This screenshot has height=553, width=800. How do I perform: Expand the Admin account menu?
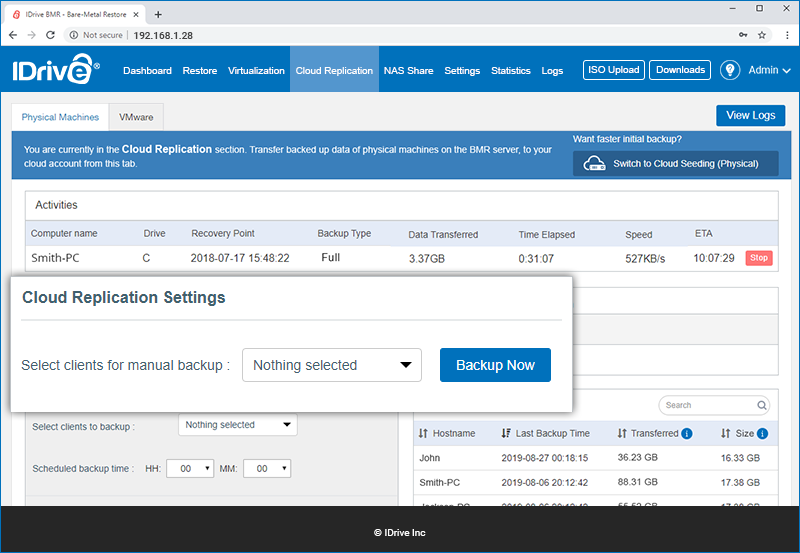pyautogui.click(x=769, y=70)
